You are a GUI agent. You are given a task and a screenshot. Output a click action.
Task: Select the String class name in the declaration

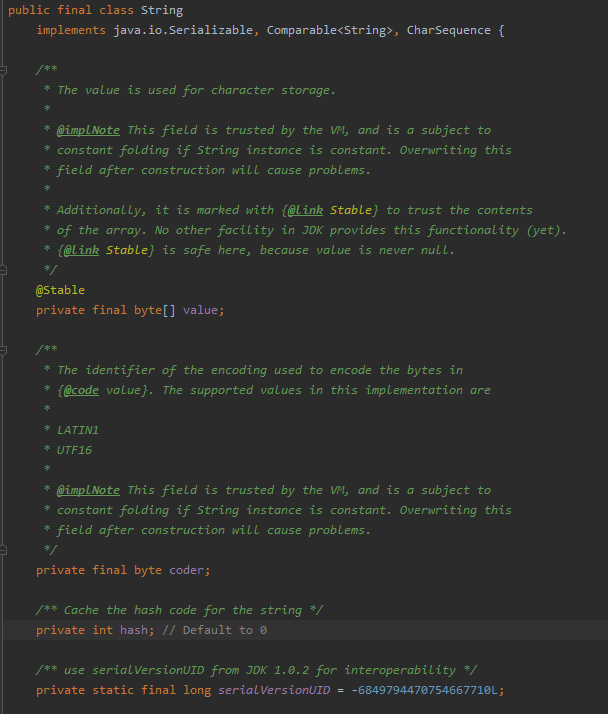[x=162, y=10]
